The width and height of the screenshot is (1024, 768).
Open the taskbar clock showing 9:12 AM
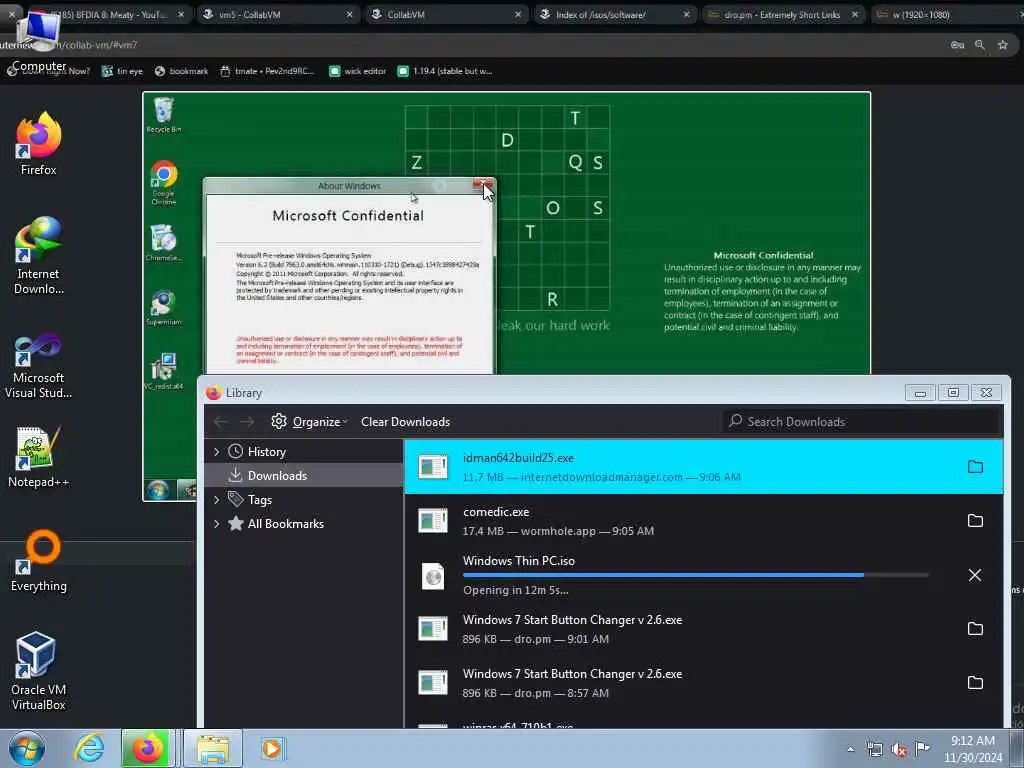coord(973,749)
